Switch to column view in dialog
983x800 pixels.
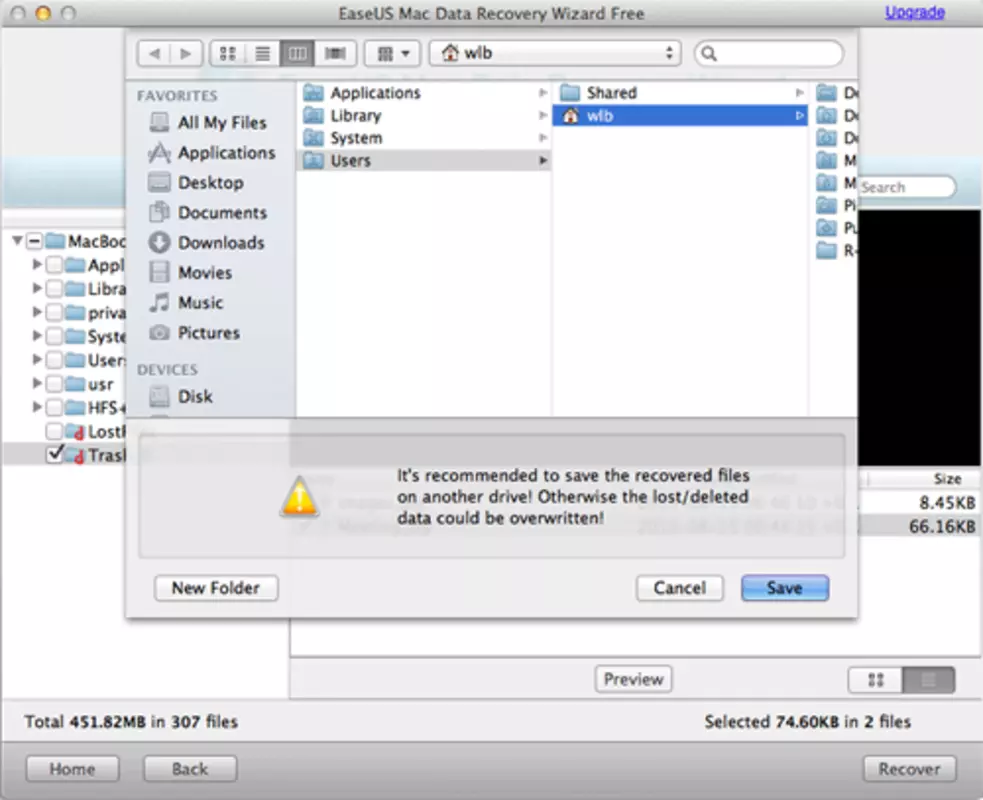(x=297, y=53)
